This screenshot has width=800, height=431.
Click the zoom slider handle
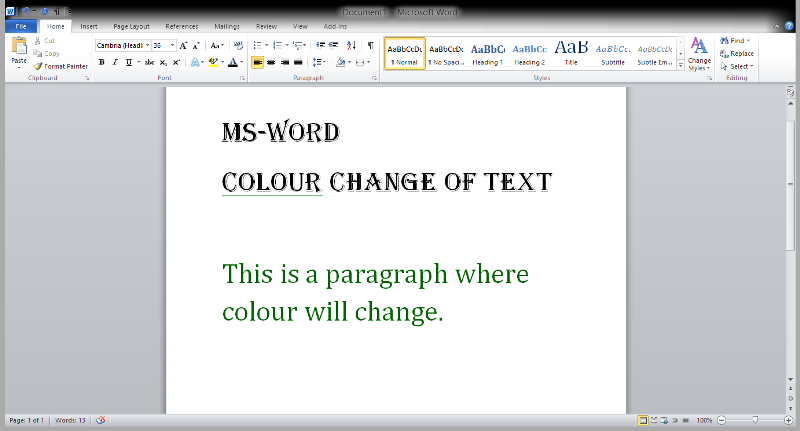[x=755, y=420]
